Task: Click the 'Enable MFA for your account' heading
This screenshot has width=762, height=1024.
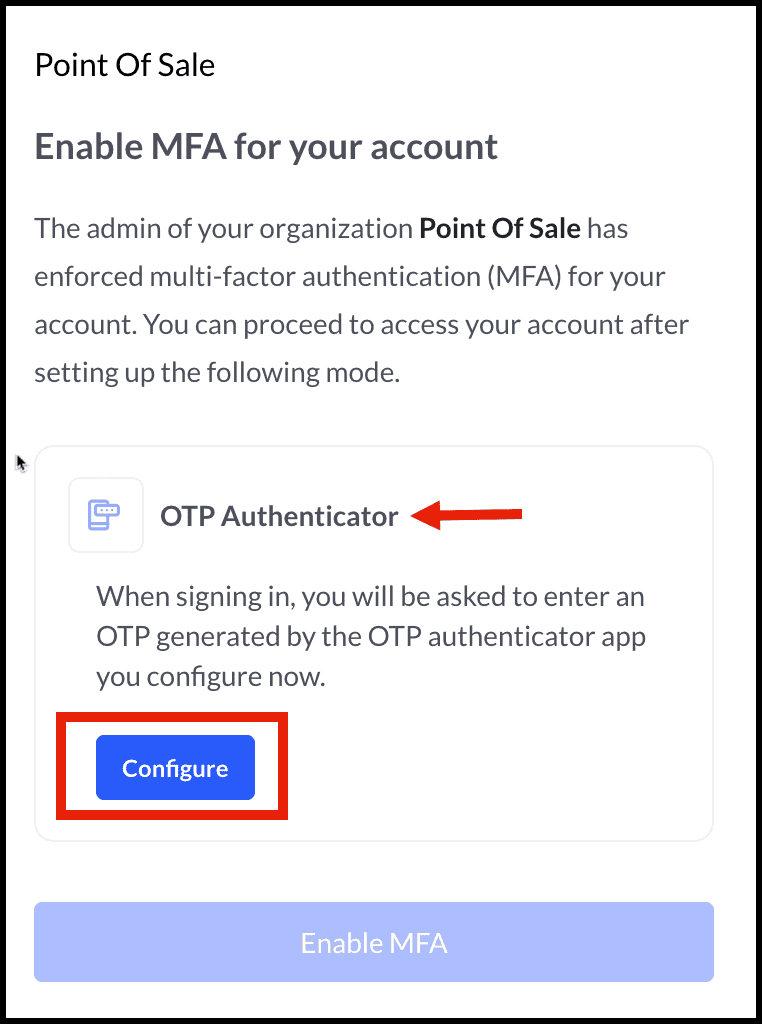Action: click(266, 146)
